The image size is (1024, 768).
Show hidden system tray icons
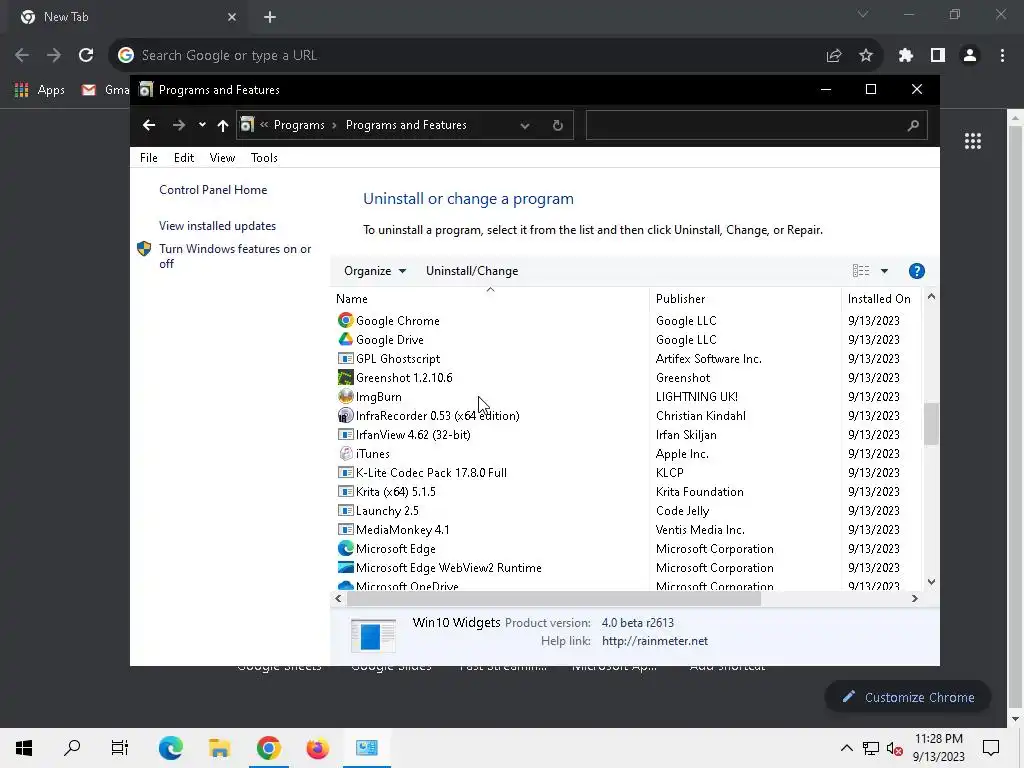click(846, 748)
